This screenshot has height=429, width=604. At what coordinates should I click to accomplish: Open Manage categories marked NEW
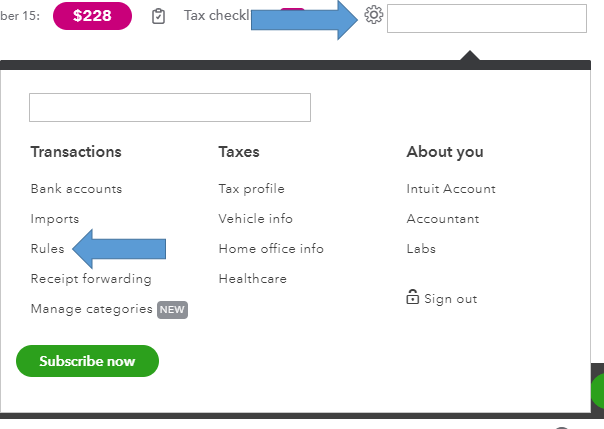[x=92, y=309]
